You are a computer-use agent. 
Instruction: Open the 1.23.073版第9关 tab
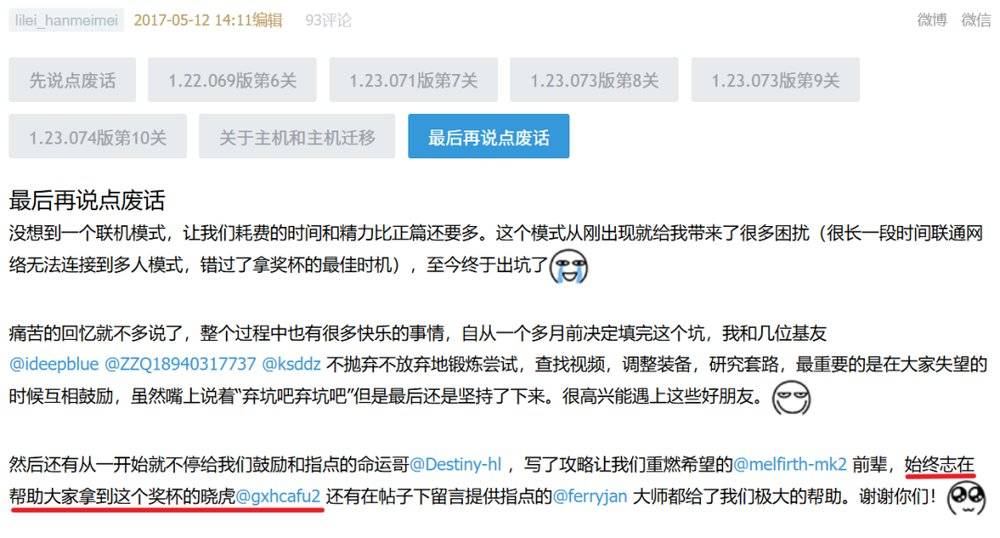776,80
